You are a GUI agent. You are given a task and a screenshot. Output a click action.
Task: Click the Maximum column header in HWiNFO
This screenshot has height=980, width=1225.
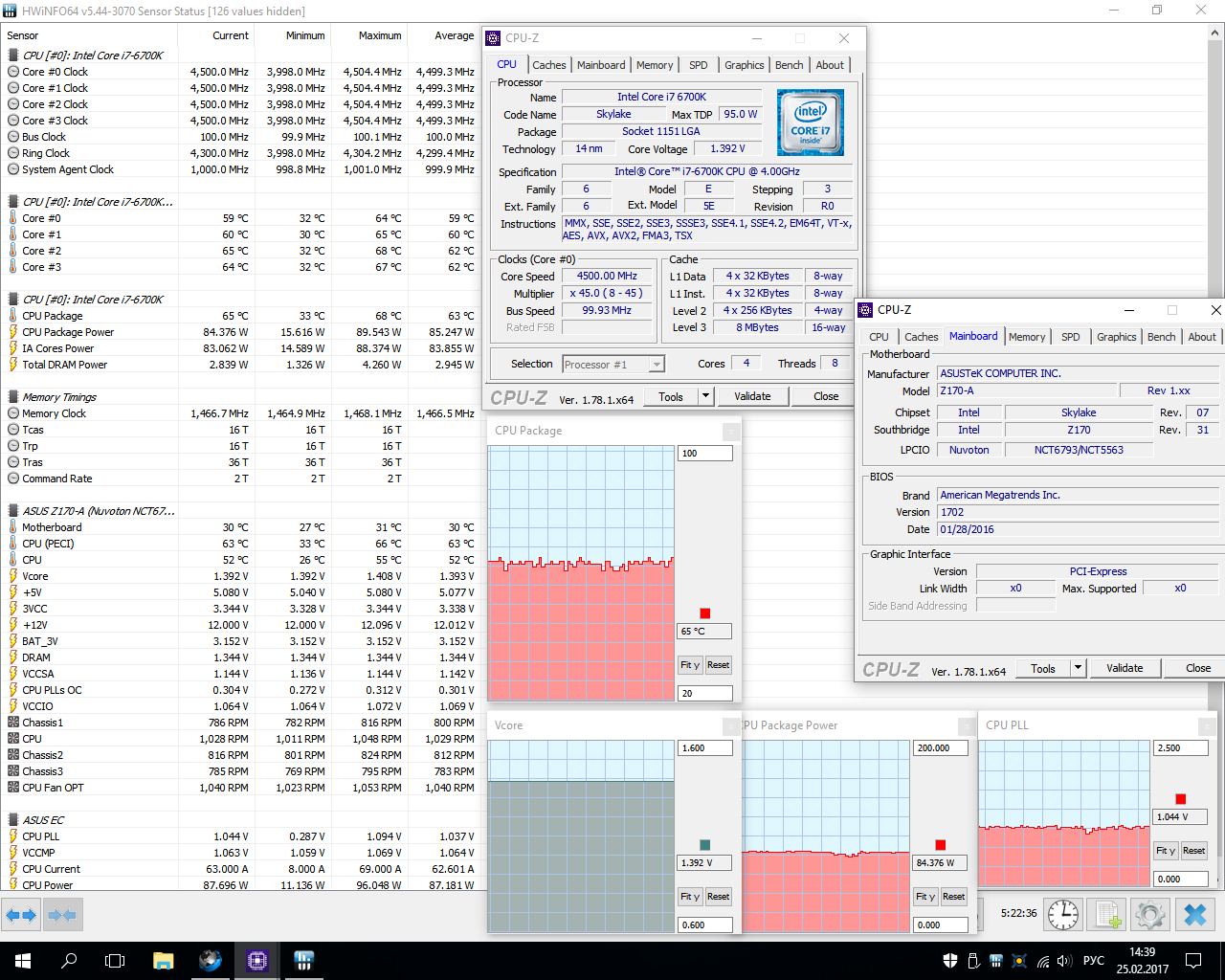point(380,35)
